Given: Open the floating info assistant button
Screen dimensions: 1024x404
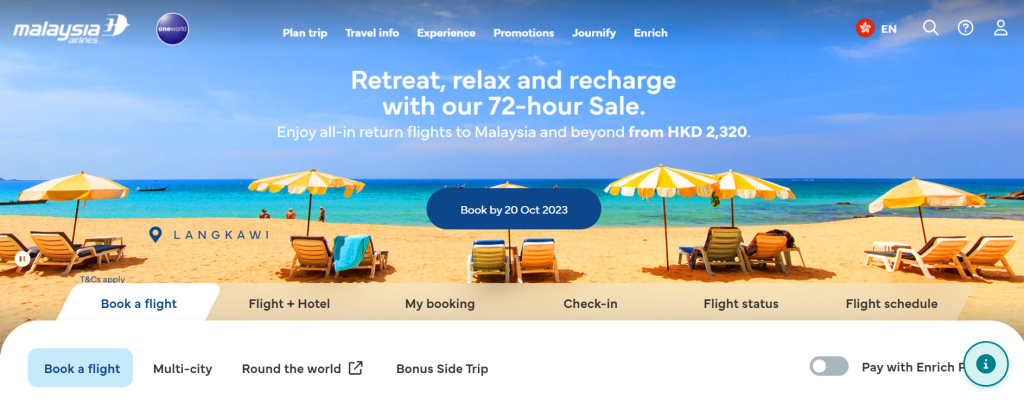Looking at the screenshot, I should 985,364.
